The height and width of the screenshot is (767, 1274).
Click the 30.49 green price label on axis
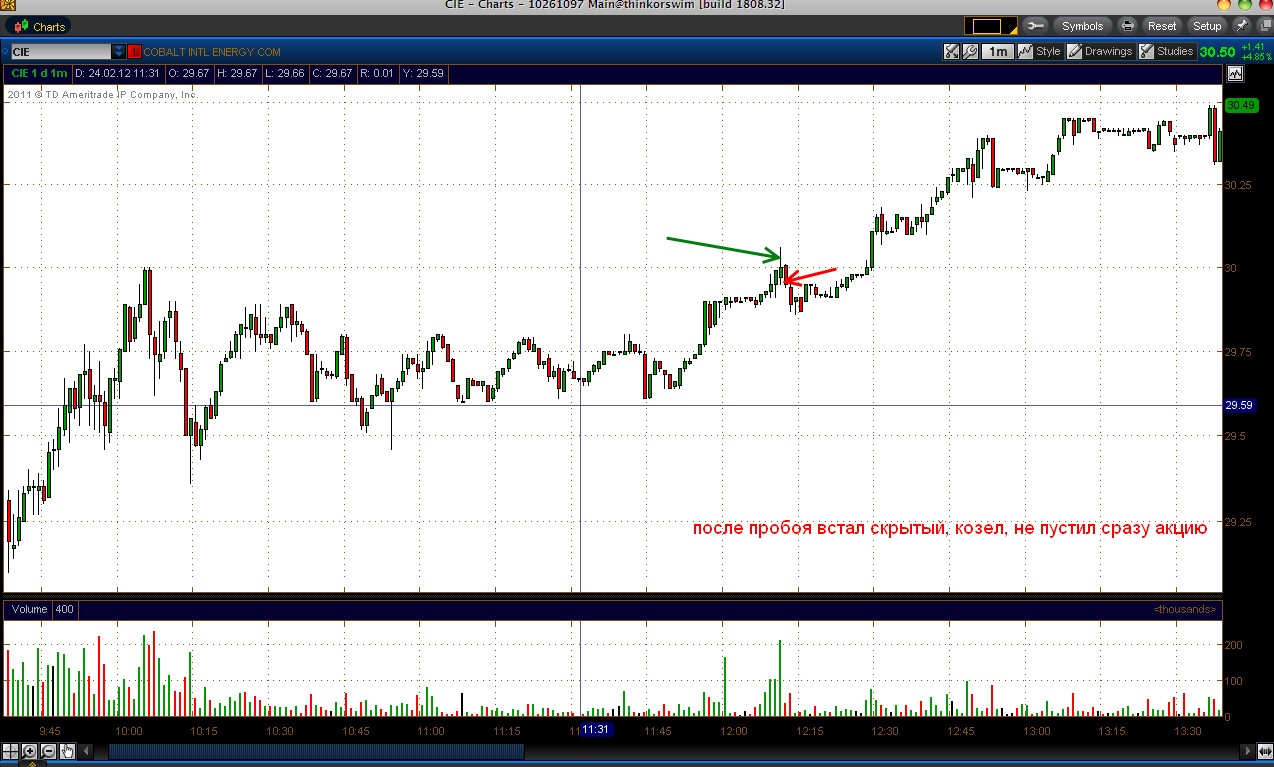[x=1240, y=105]
